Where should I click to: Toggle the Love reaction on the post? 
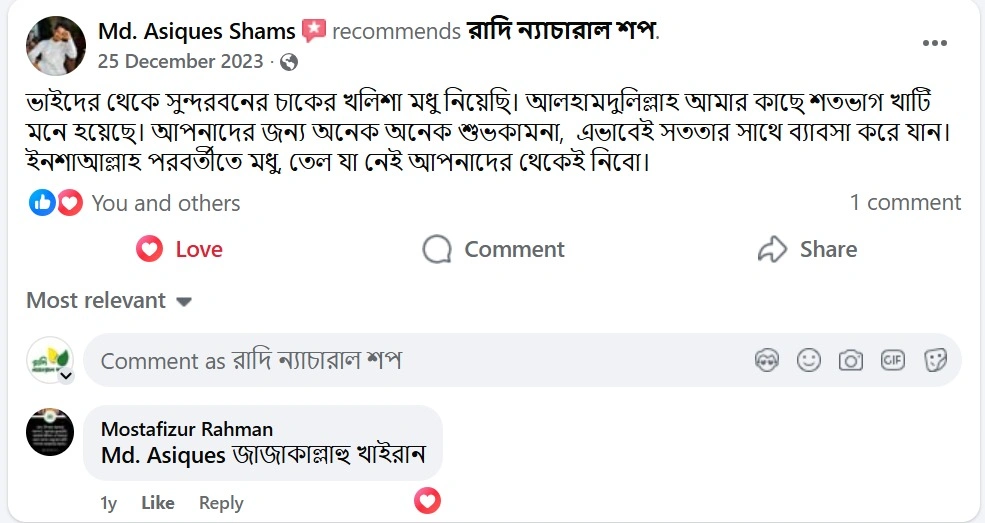click(x=180, y=249)
